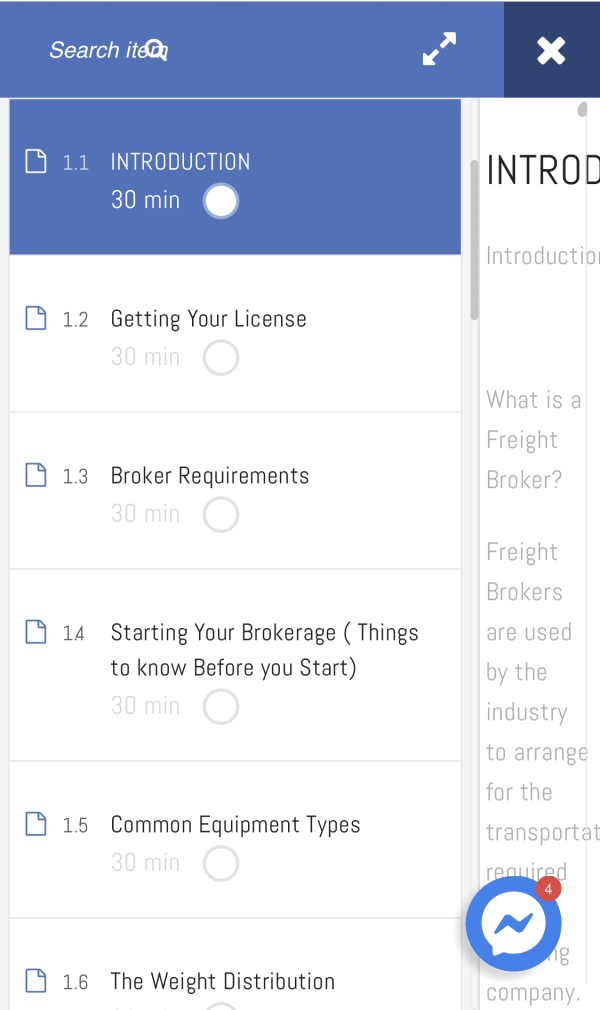Click the document icon for lesson 1.2
This screenshot has width=600, height=1010.
coord(36,319)
